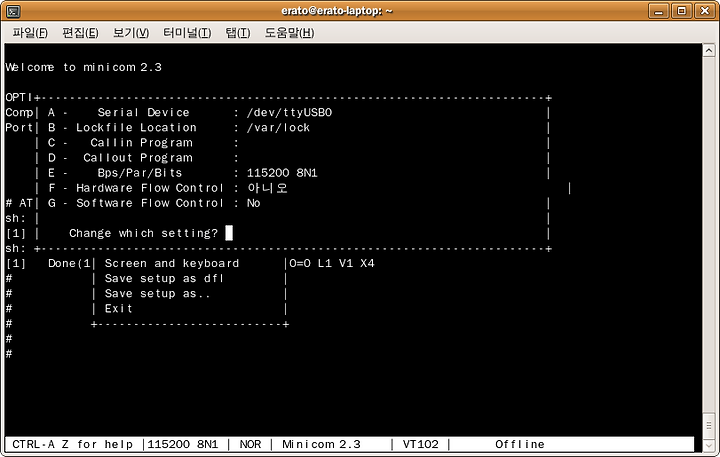Click NOR in status bar

pos(250,445)
